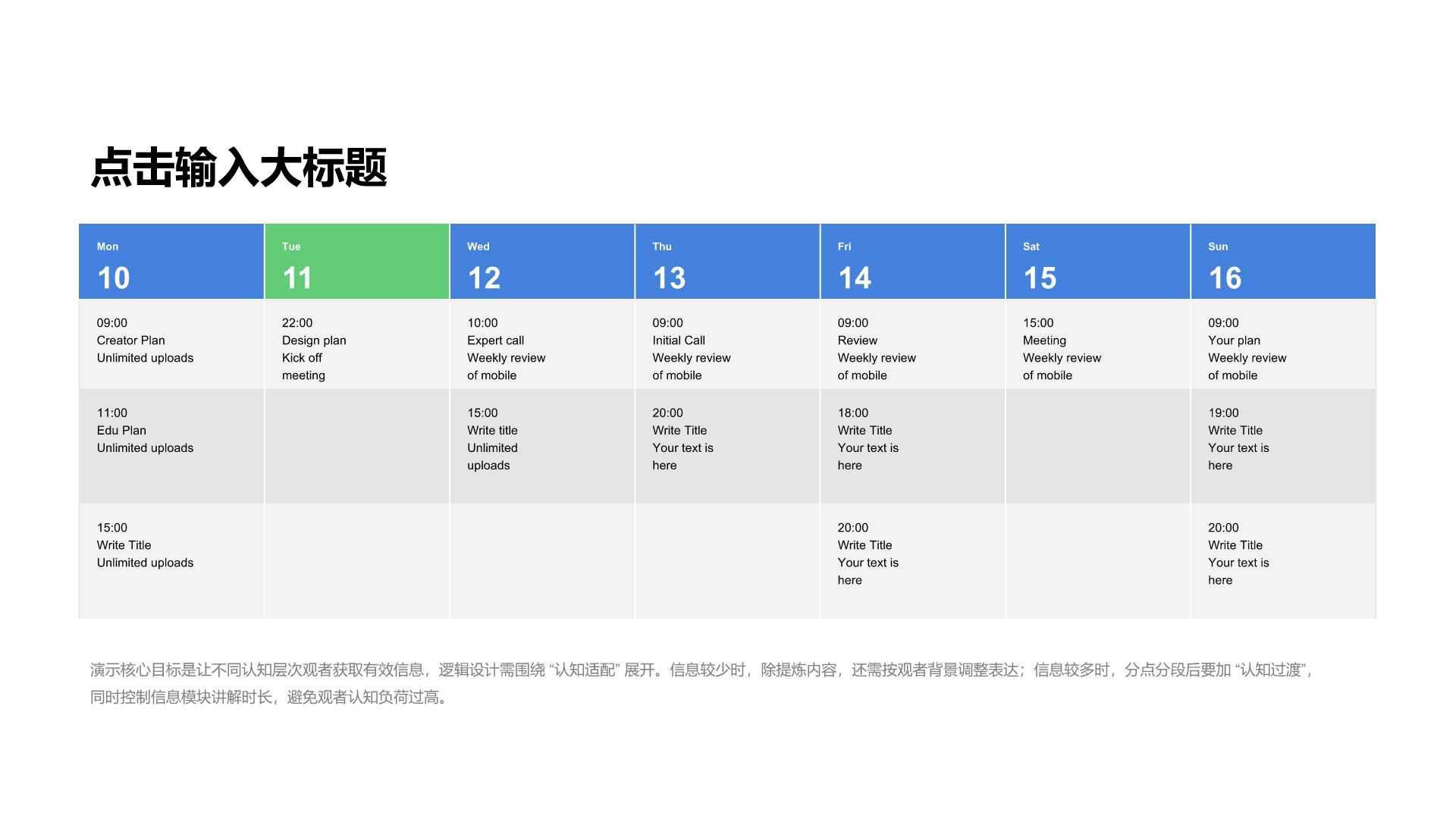Select Sunday's 19:00 Write Title entry

point(1283,440)
